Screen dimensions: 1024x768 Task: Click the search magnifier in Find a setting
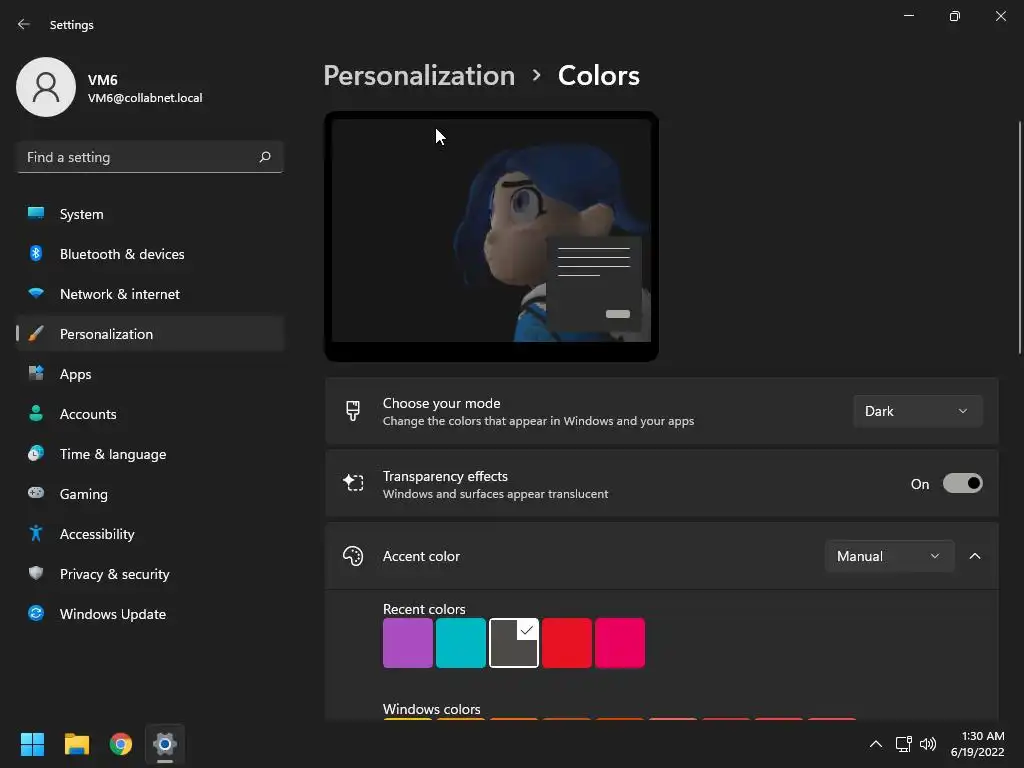point(264,157)
